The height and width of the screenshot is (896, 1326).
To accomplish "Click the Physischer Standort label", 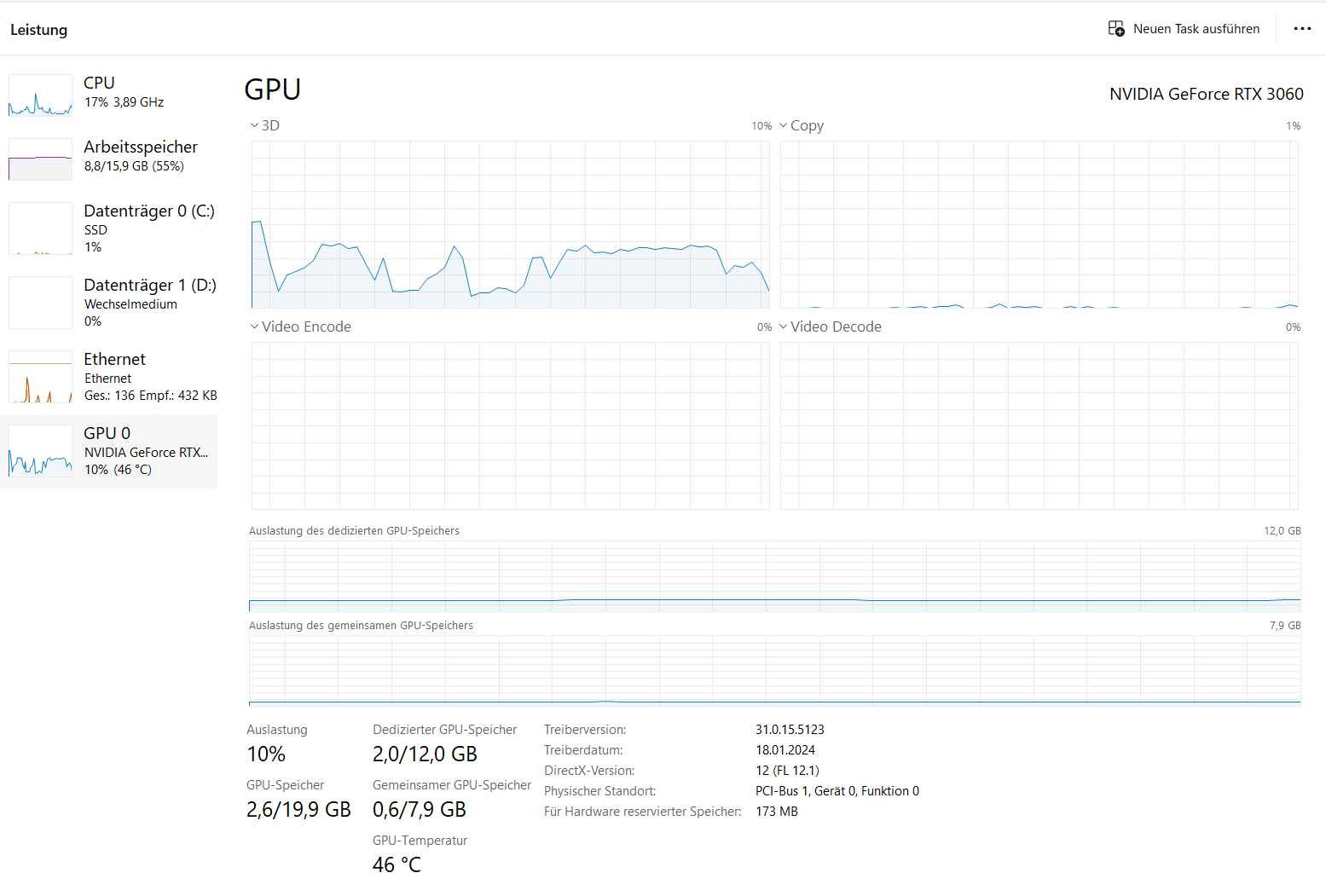I will [x=600, y=791].
